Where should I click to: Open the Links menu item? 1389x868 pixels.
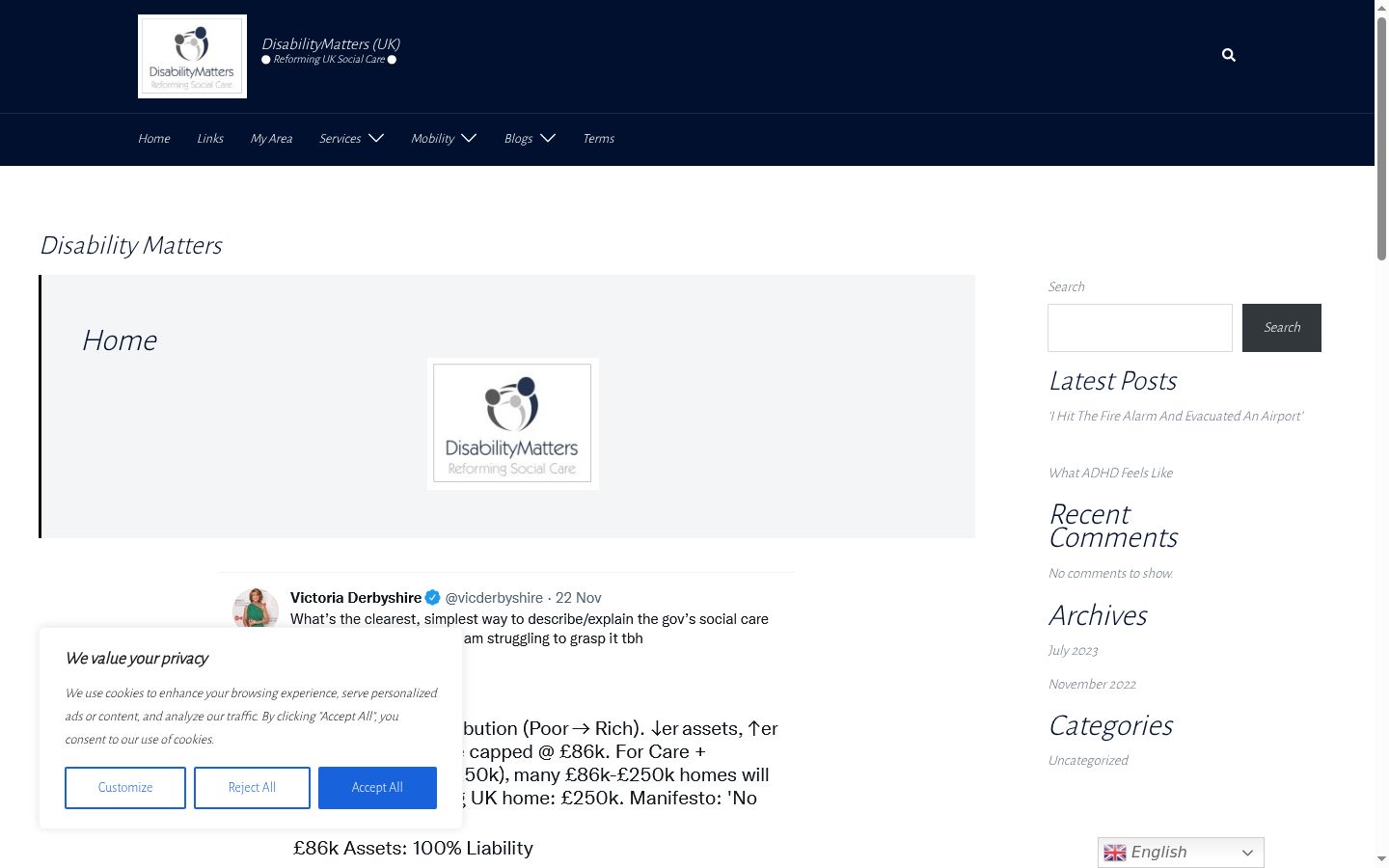[210, 139]
